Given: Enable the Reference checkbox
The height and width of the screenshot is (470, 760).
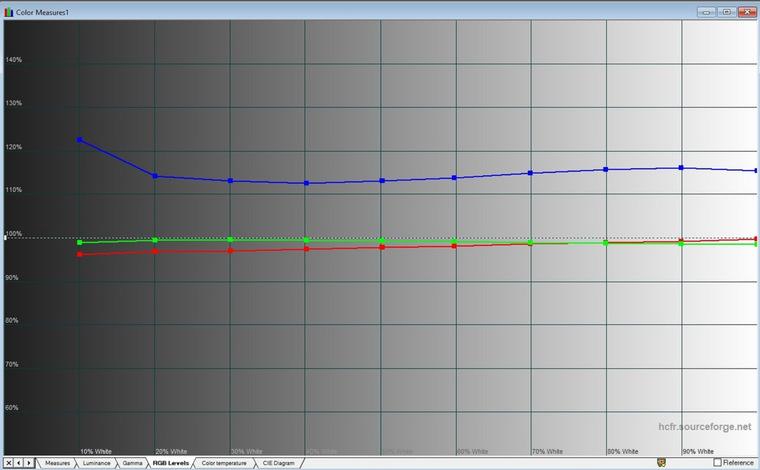Looking at the screenshot, I should pyautogui.click(x=718, y=463).
